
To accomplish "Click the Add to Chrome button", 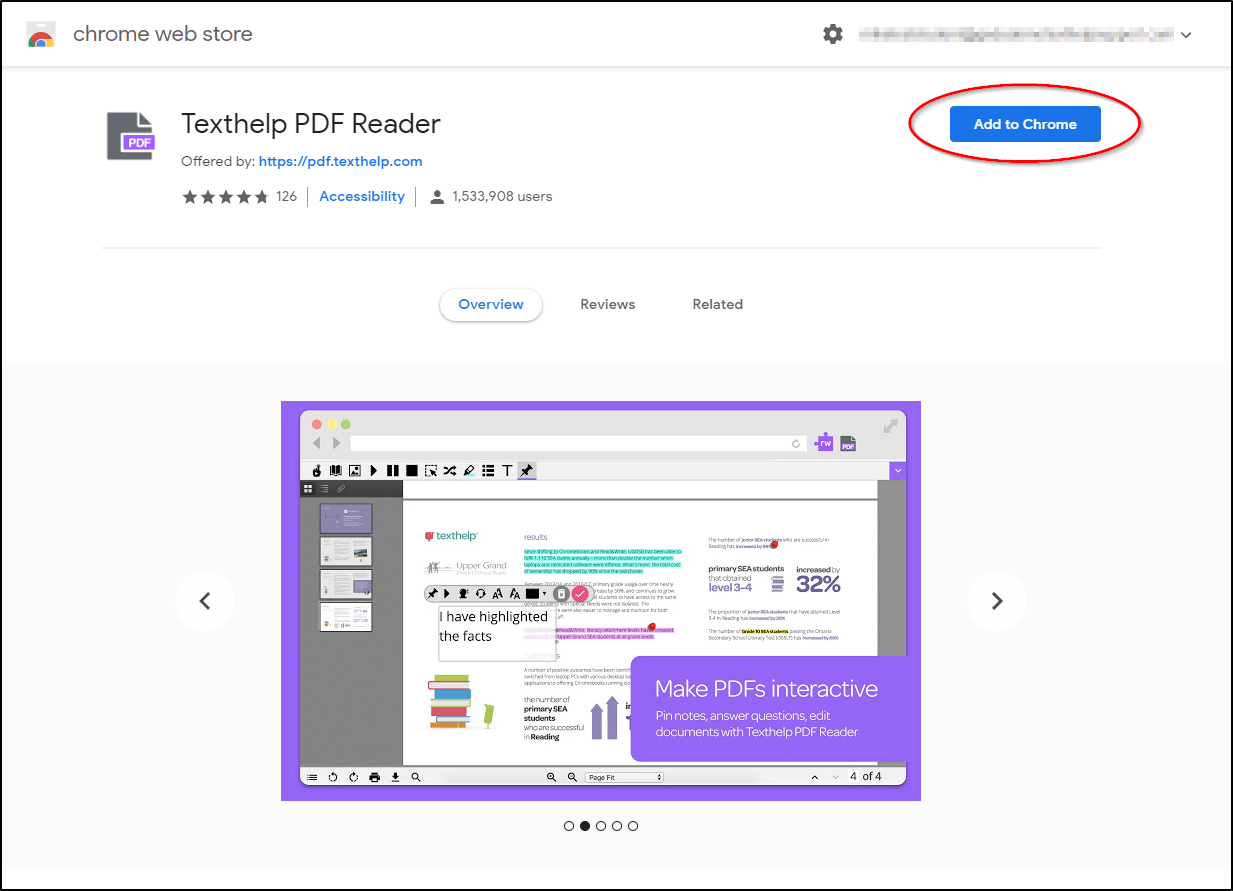I will pos(1025,124).
